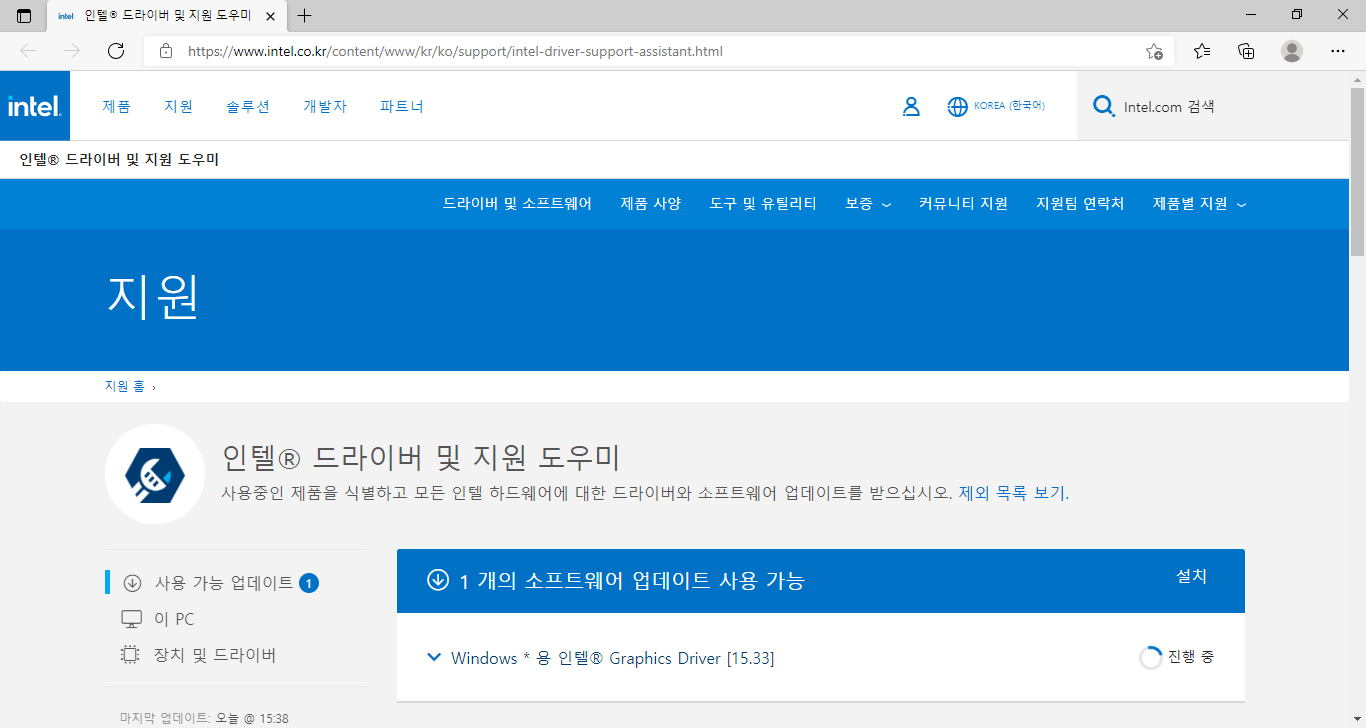Click the 지원 홈 breadcrumb link
Viewport: 1366px width, 728px height.
[x=125, y=386]
